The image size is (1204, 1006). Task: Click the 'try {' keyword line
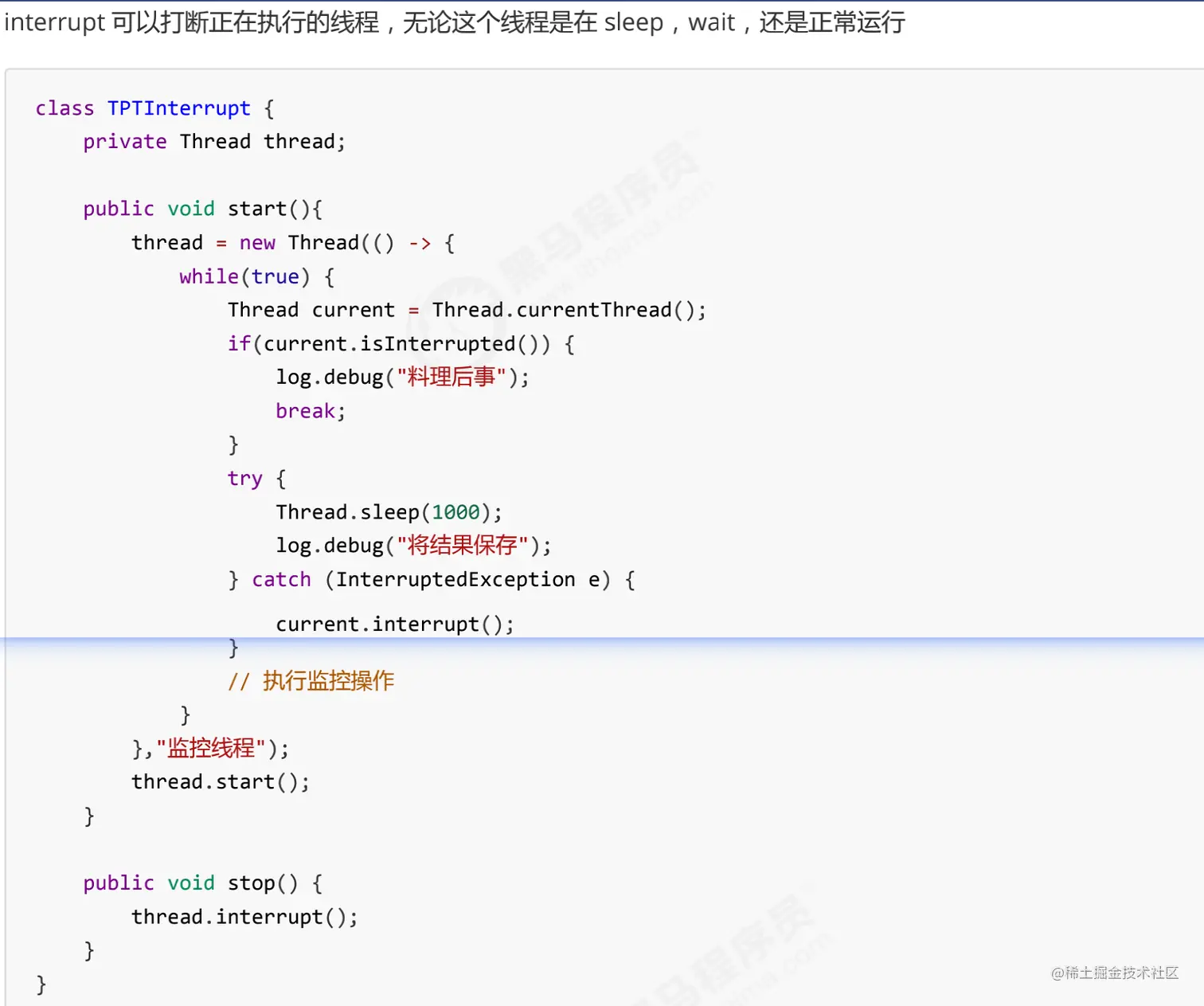click(x=256, y=479)
